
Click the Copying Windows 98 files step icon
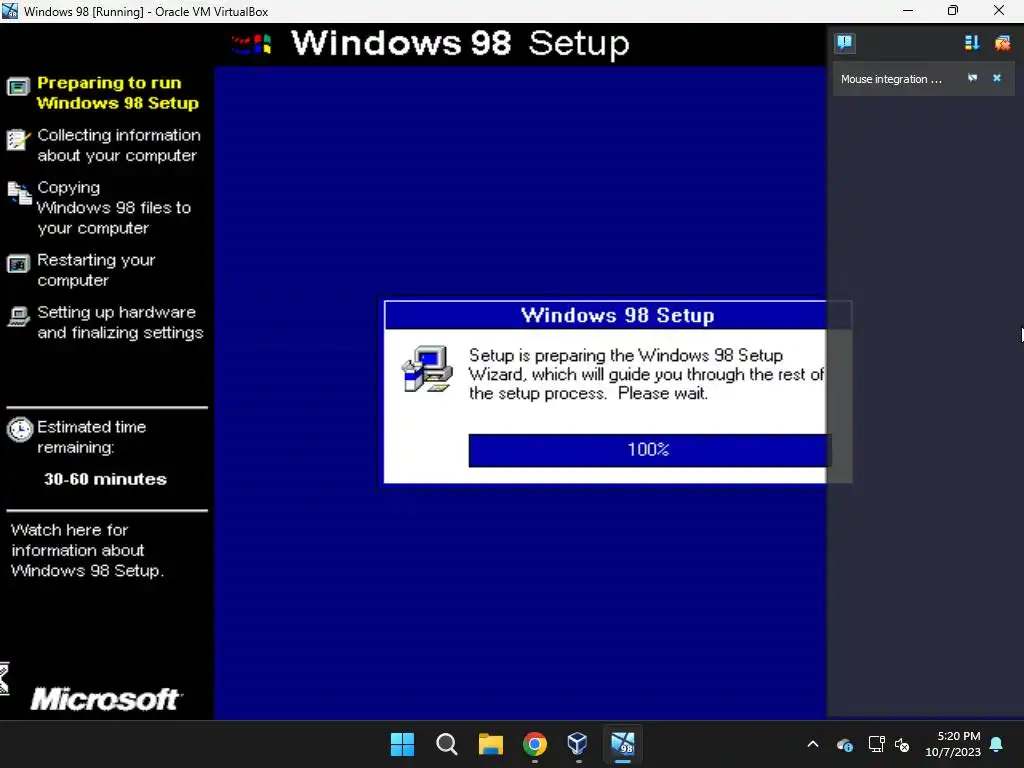pyautogui.click(x=20, y=193)
